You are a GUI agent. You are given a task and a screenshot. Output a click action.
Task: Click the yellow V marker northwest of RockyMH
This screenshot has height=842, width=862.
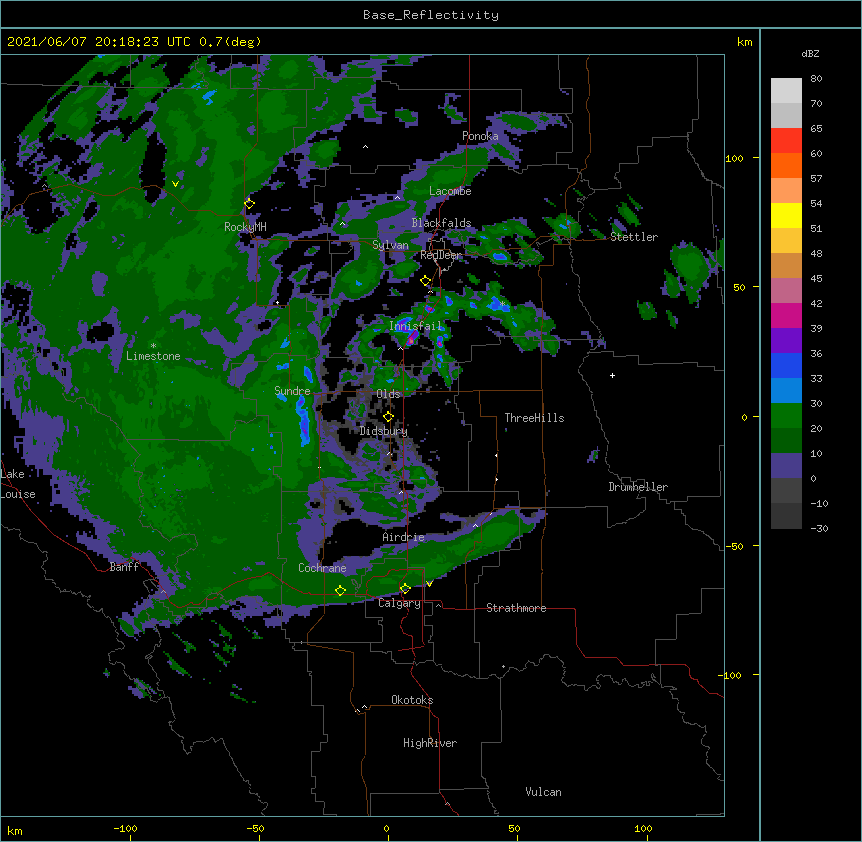tap(175, 184)
